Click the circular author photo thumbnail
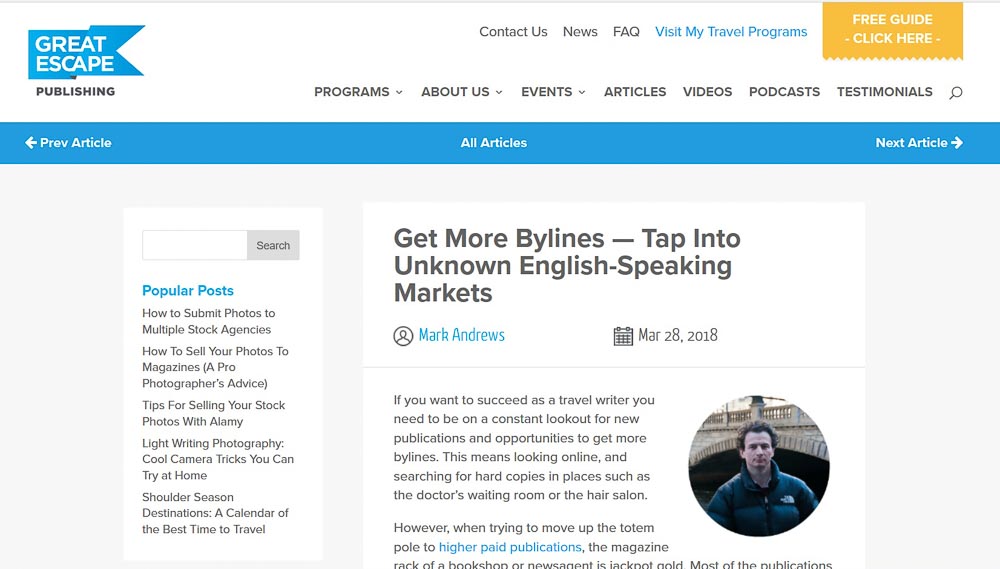This screenshot has height=569, width=1000. [x=759, y=466]
